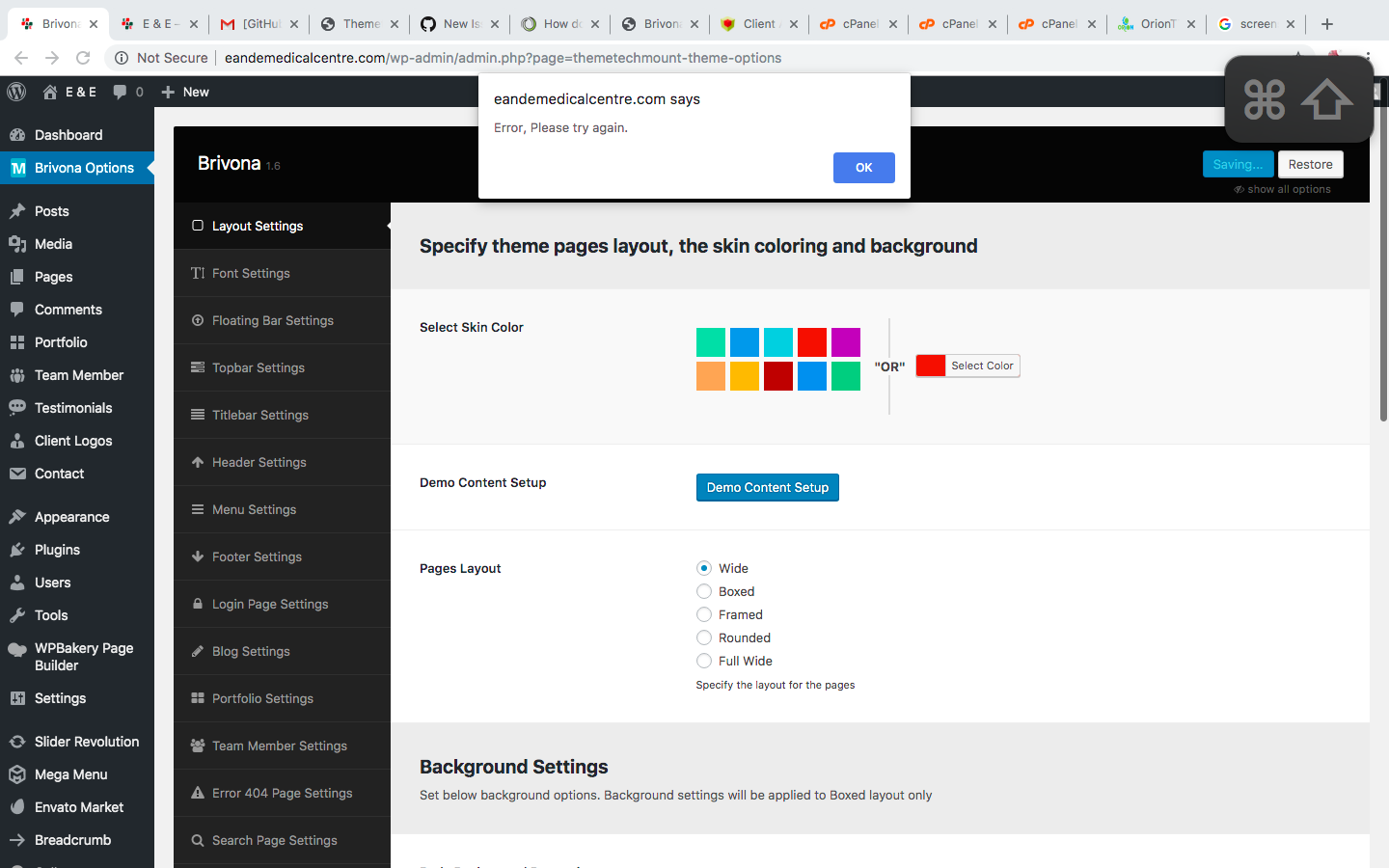Click the browser back arrow
The width and height of the screenshot is (1389, 868).
21,58
